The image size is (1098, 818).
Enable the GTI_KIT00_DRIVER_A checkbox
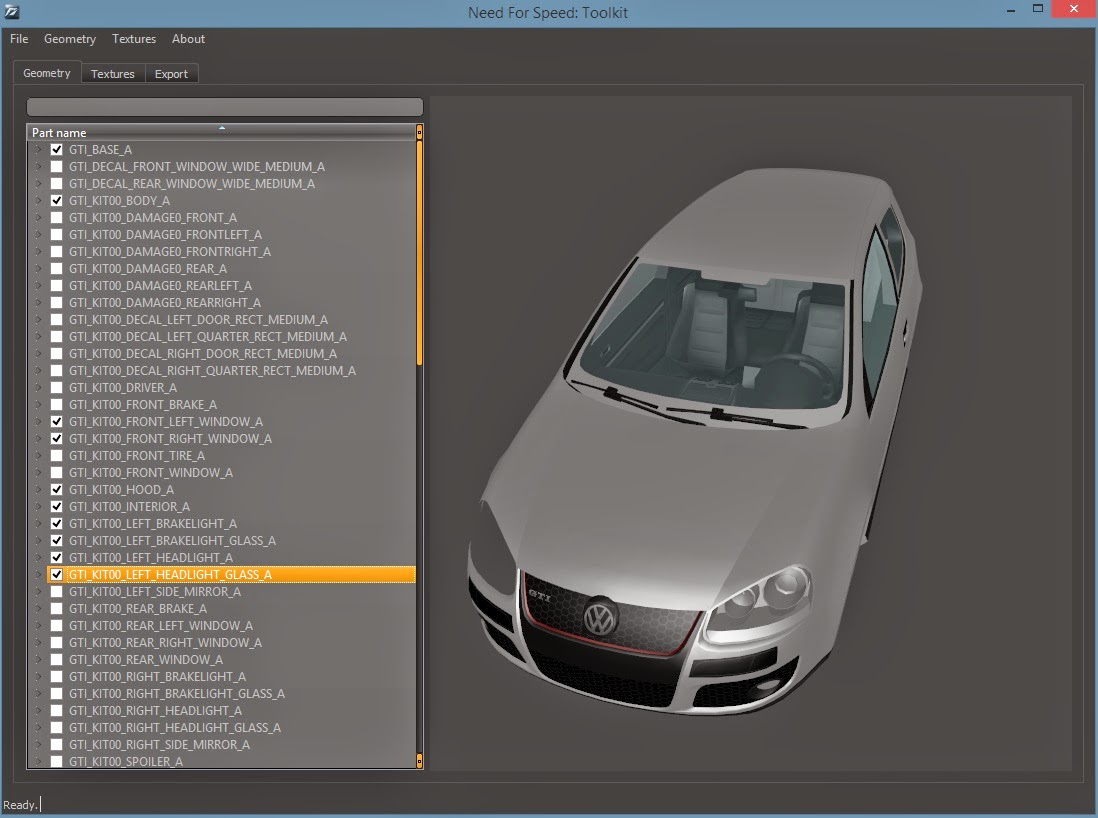tap(56, 387)
